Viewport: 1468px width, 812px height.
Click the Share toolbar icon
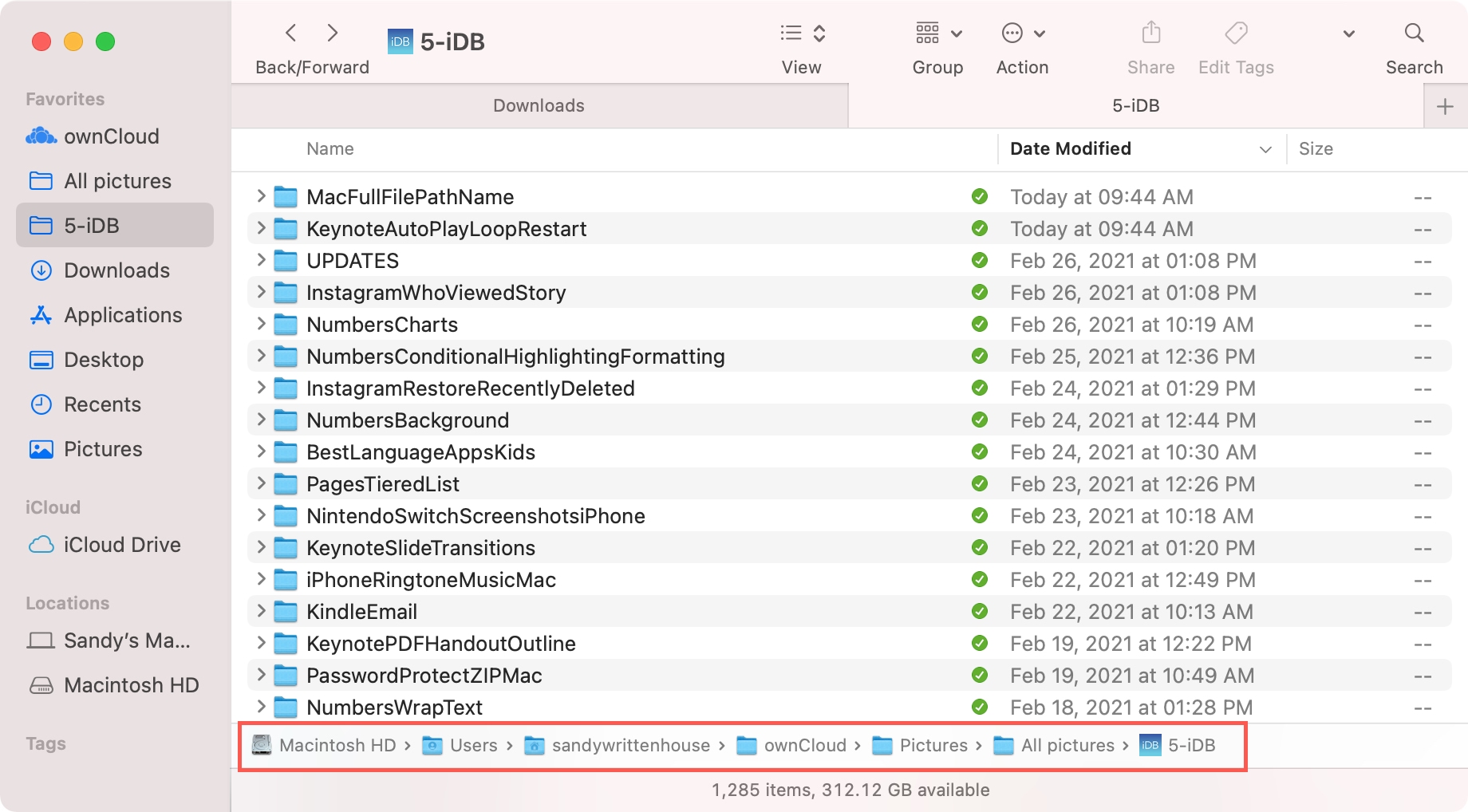coord(1150,33)
